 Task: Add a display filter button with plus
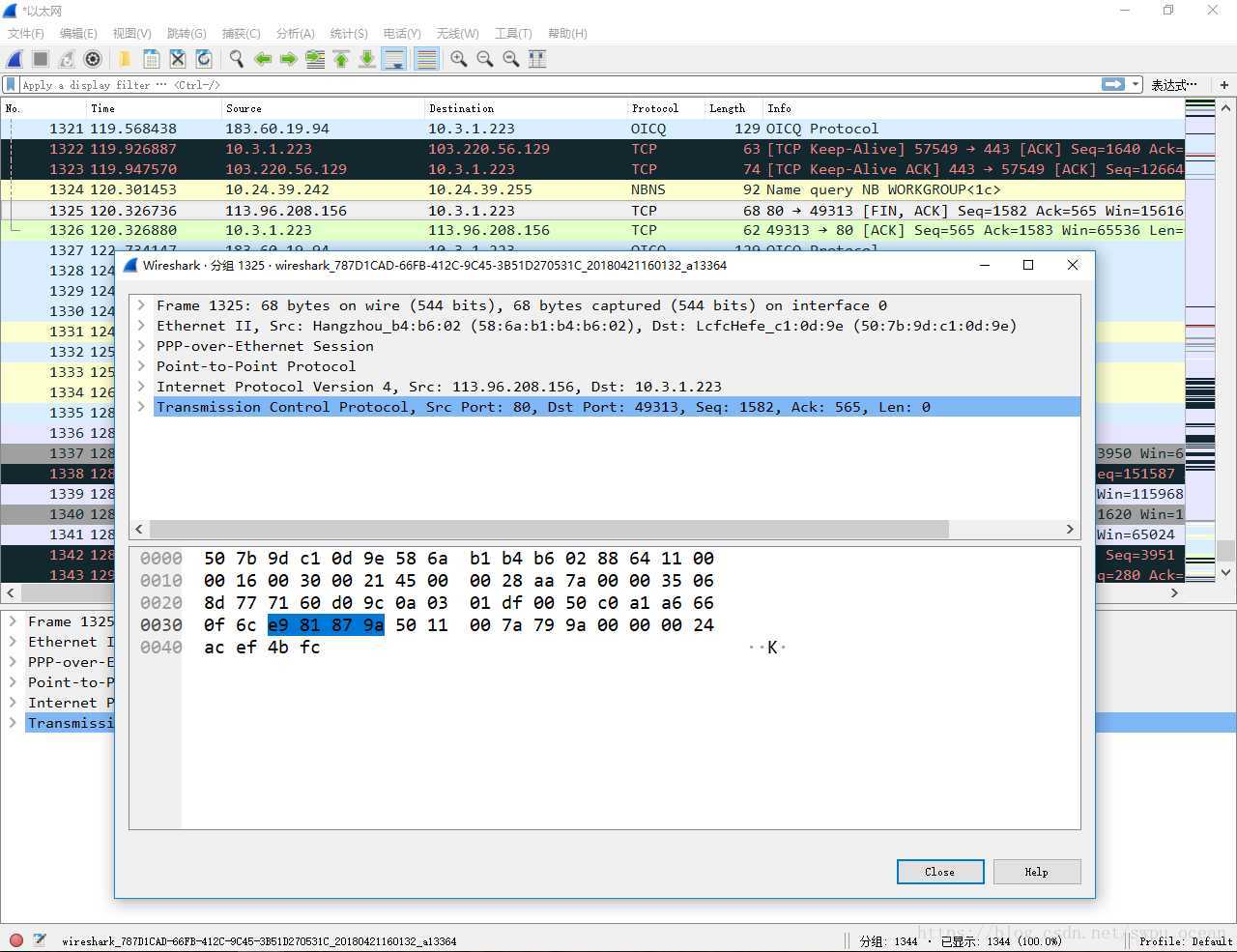[x=1224, y=85]
